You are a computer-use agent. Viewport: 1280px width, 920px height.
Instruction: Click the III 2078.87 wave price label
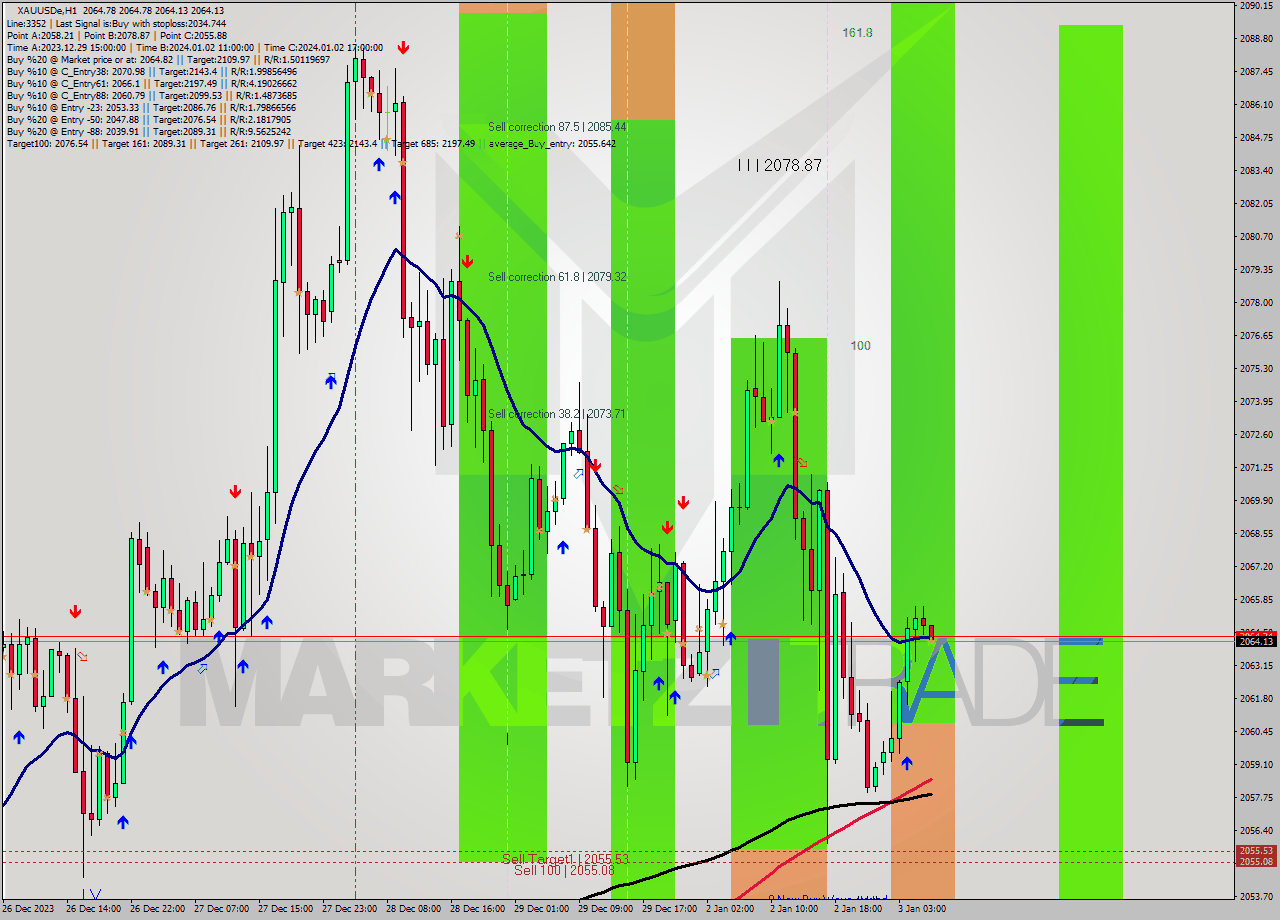click(x=779, y=165)
